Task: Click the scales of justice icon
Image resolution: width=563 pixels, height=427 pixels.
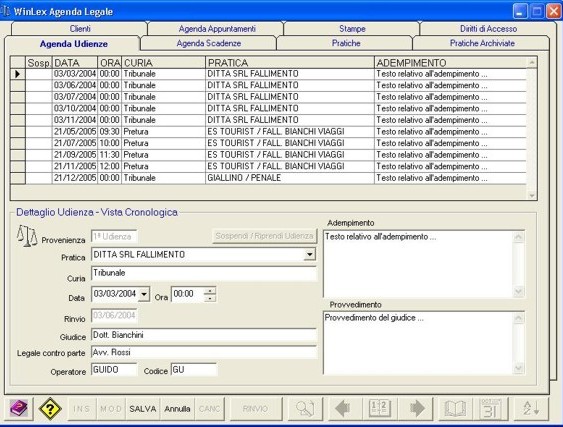Action: 27,236
